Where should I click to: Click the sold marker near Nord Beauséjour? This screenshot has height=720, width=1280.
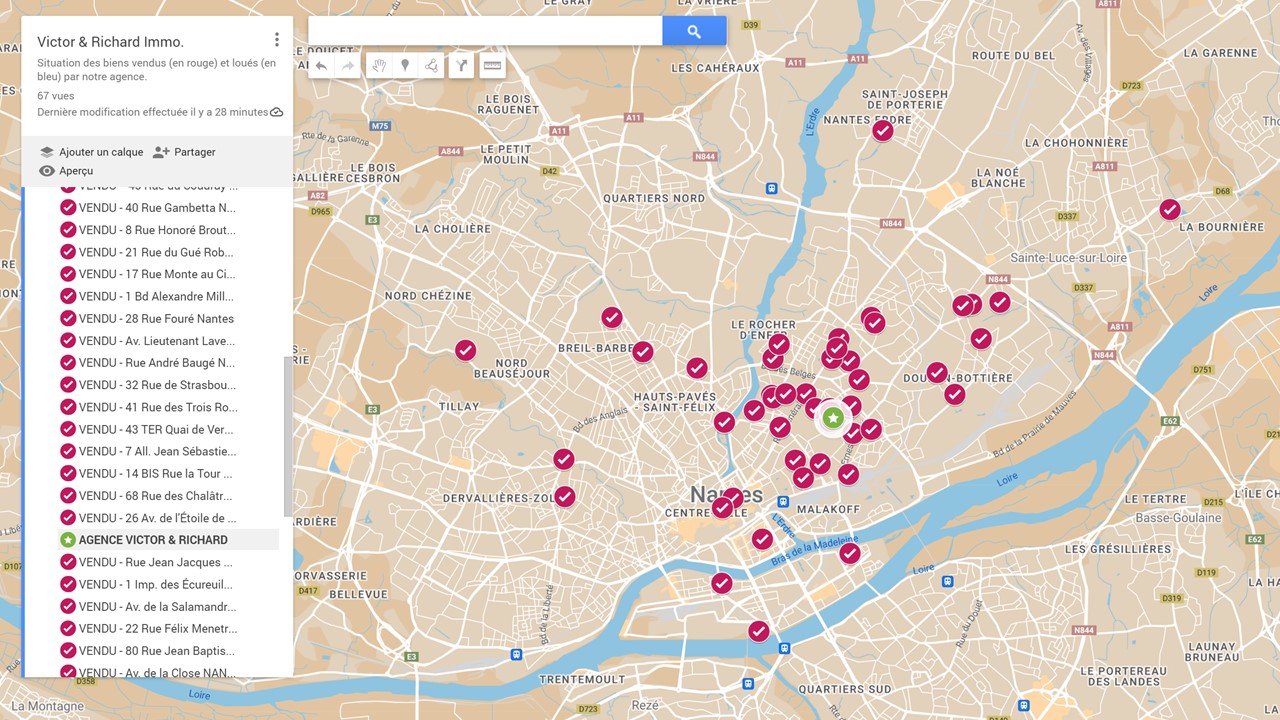click(466, 350)
